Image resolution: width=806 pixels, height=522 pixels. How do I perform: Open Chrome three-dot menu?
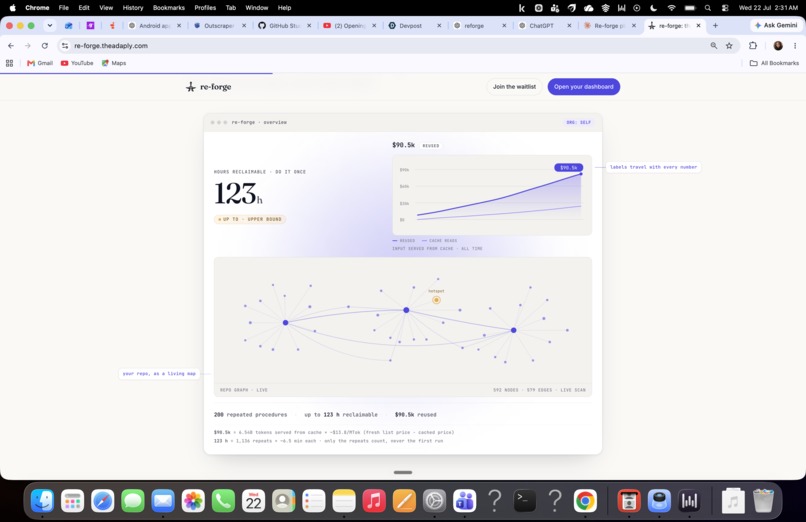[795, 46]
